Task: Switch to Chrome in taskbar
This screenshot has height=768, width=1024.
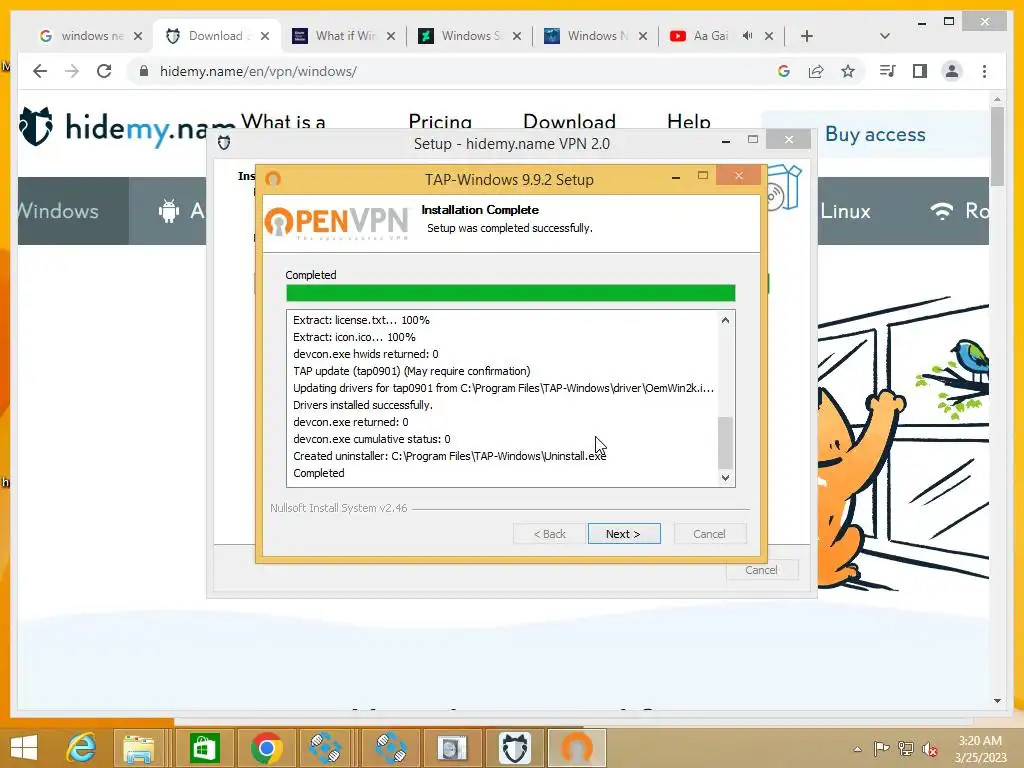Action: (266, 748)
